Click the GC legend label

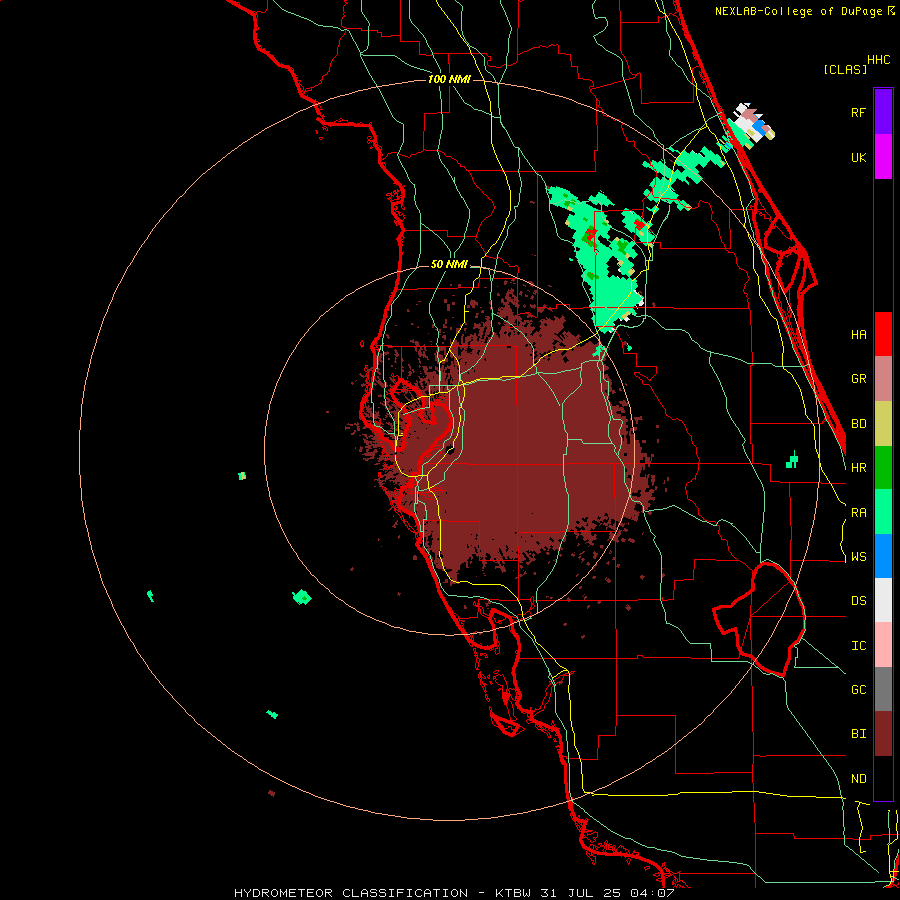click(x=858, y=690)
